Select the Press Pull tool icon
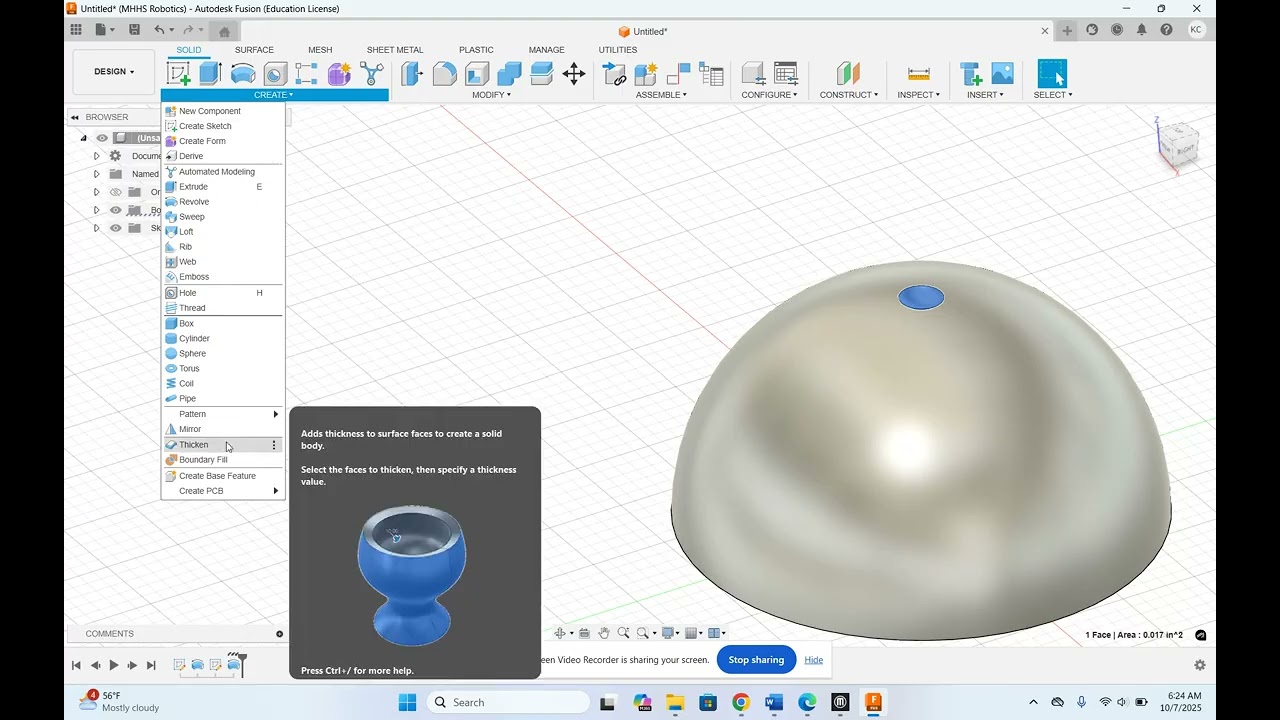This screenshot has height=720, width=1280. [x=412, y=73]
